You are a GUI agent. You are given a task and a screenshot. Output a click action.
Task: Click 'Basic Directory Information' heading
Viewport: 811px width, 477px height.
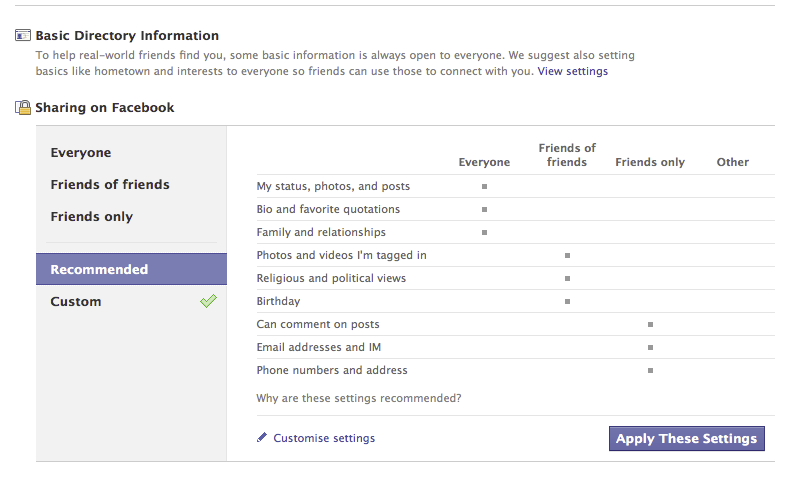[127, 36]
